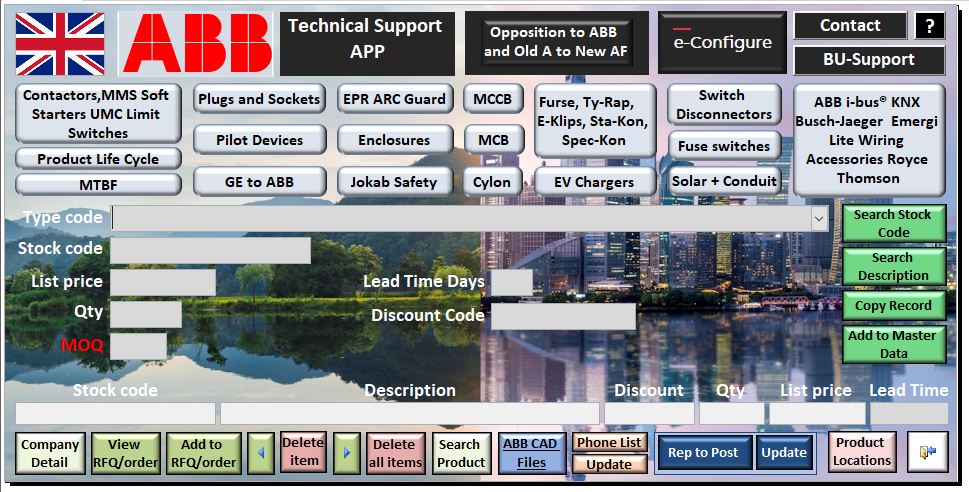Select Switch Disconnectors category
Viewport: 969px width, 492px height.
pyautogui.click(x=724, y=104)
